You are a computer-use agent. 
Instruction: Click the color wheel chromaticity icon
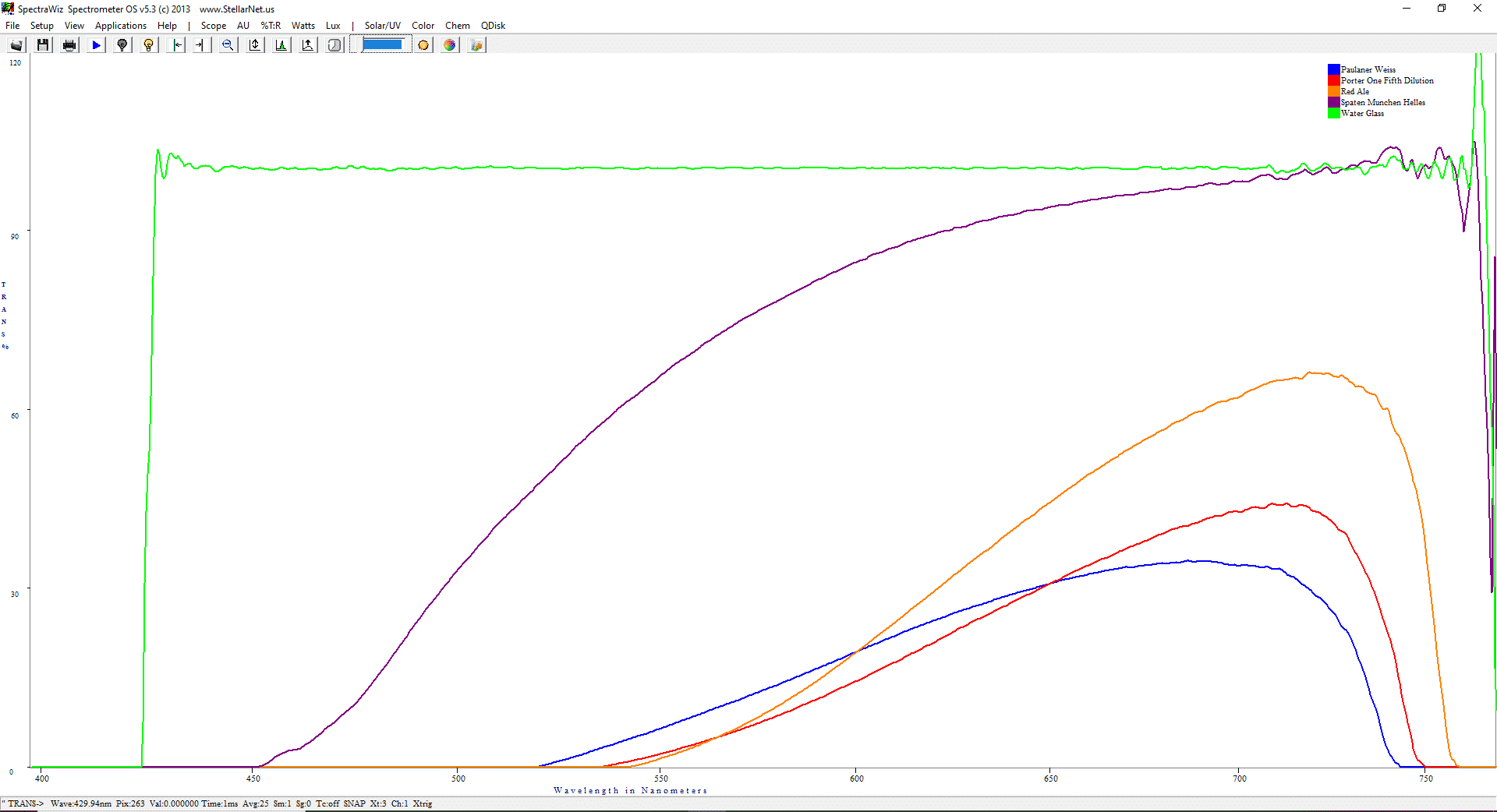tap(450, 45)
